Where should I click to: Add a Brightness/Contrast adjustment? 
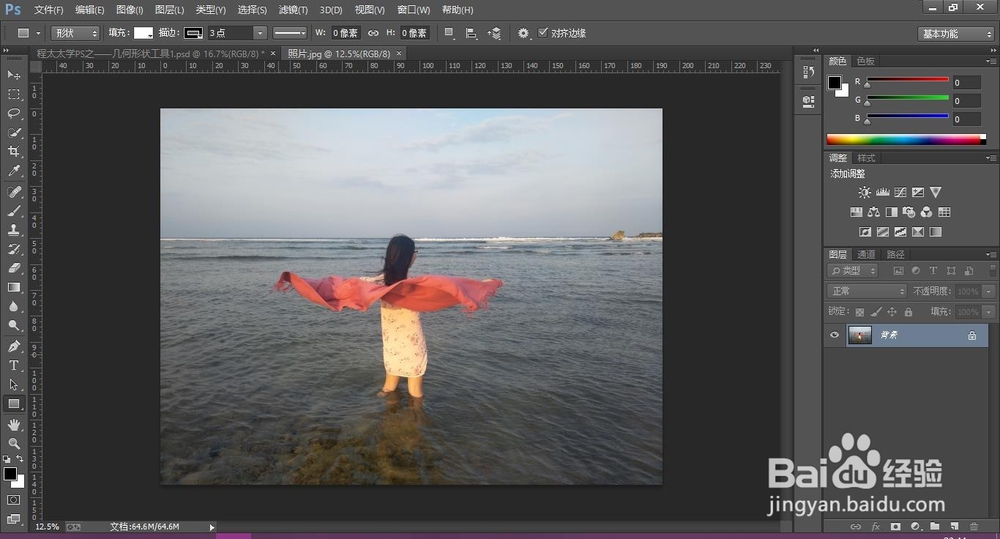click(864, 192)
